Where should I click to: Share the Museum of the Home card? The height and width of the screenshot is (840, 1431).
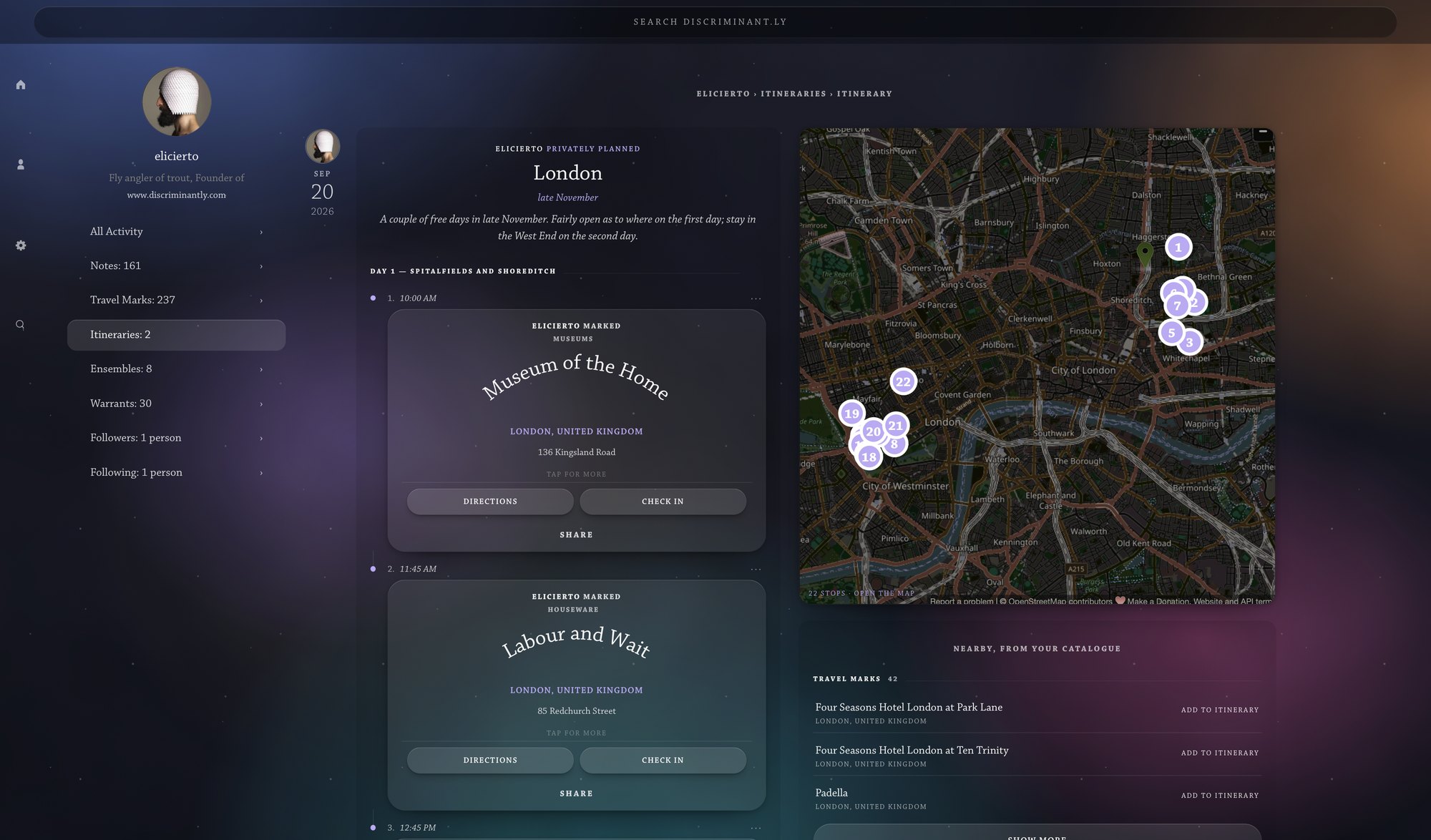(x=576, y=535)
